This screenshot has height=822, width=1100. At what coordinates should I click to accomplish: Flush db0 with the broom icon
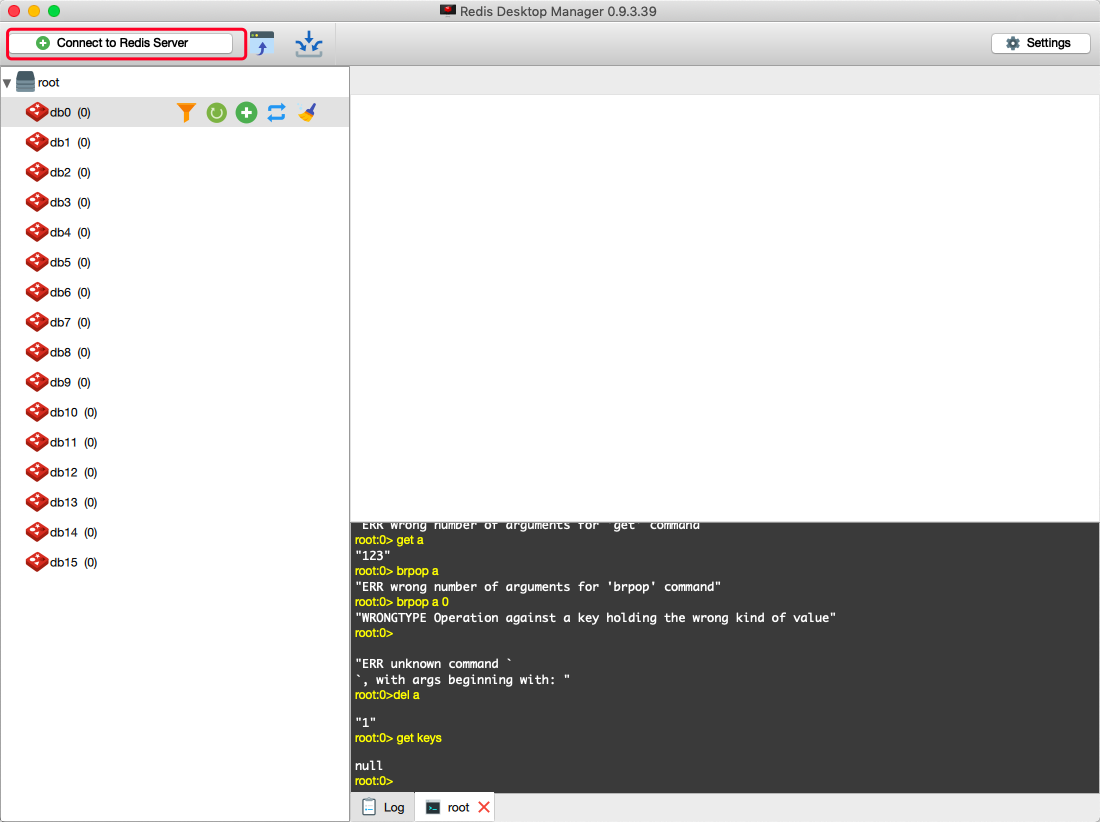point(307,113)
